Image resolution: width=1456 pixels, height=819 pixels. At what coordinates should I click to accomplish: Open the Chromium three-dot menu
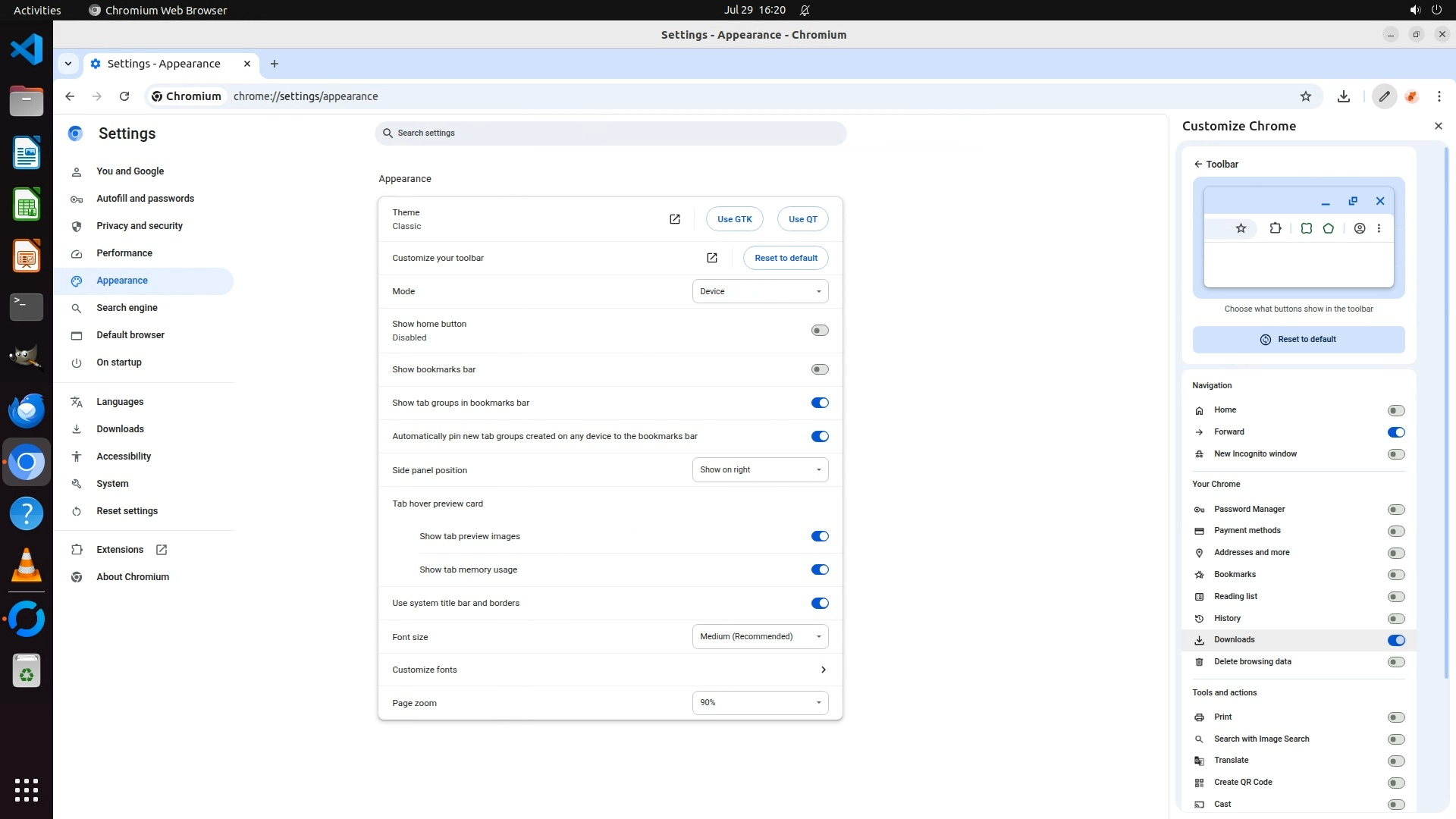[1439, 96]
